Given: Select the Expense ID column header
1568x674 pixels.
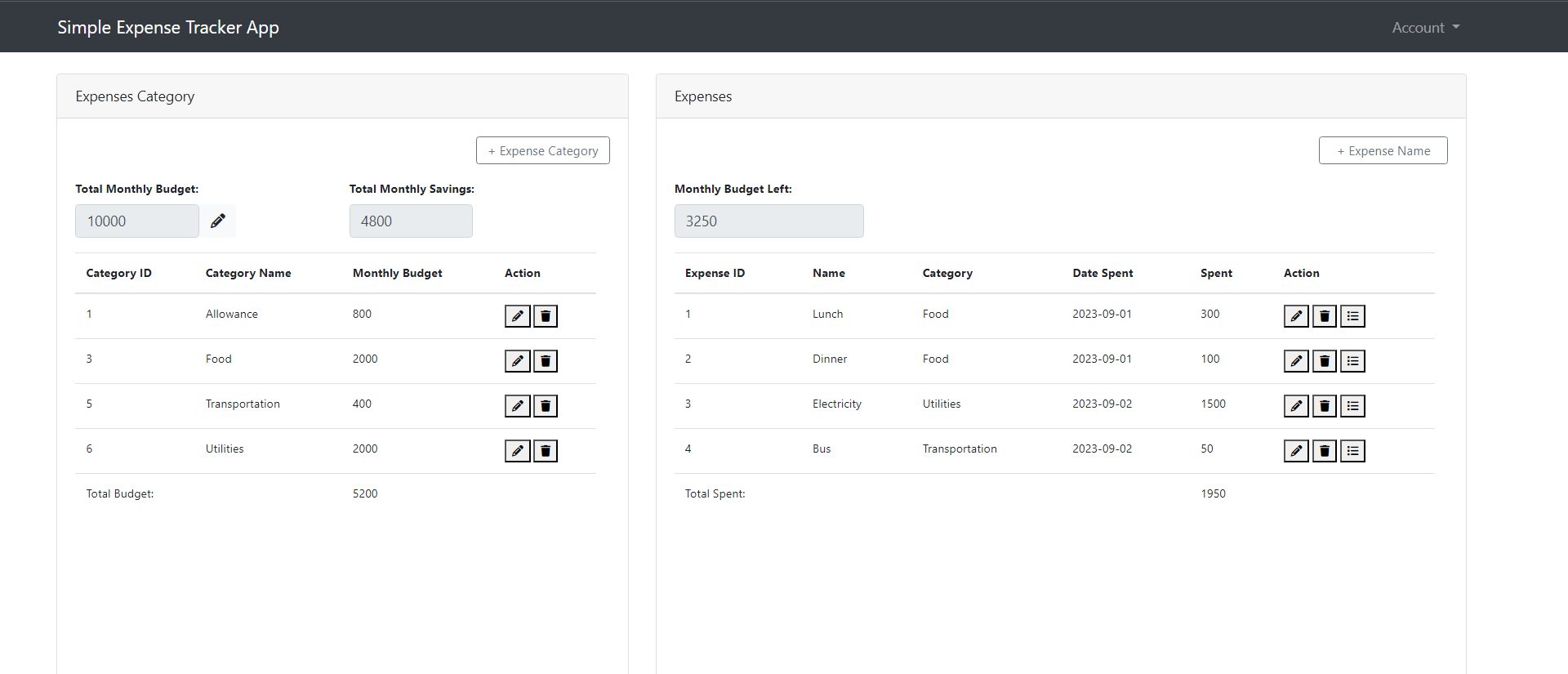Looking at the screenshot, I should point(715,273).
